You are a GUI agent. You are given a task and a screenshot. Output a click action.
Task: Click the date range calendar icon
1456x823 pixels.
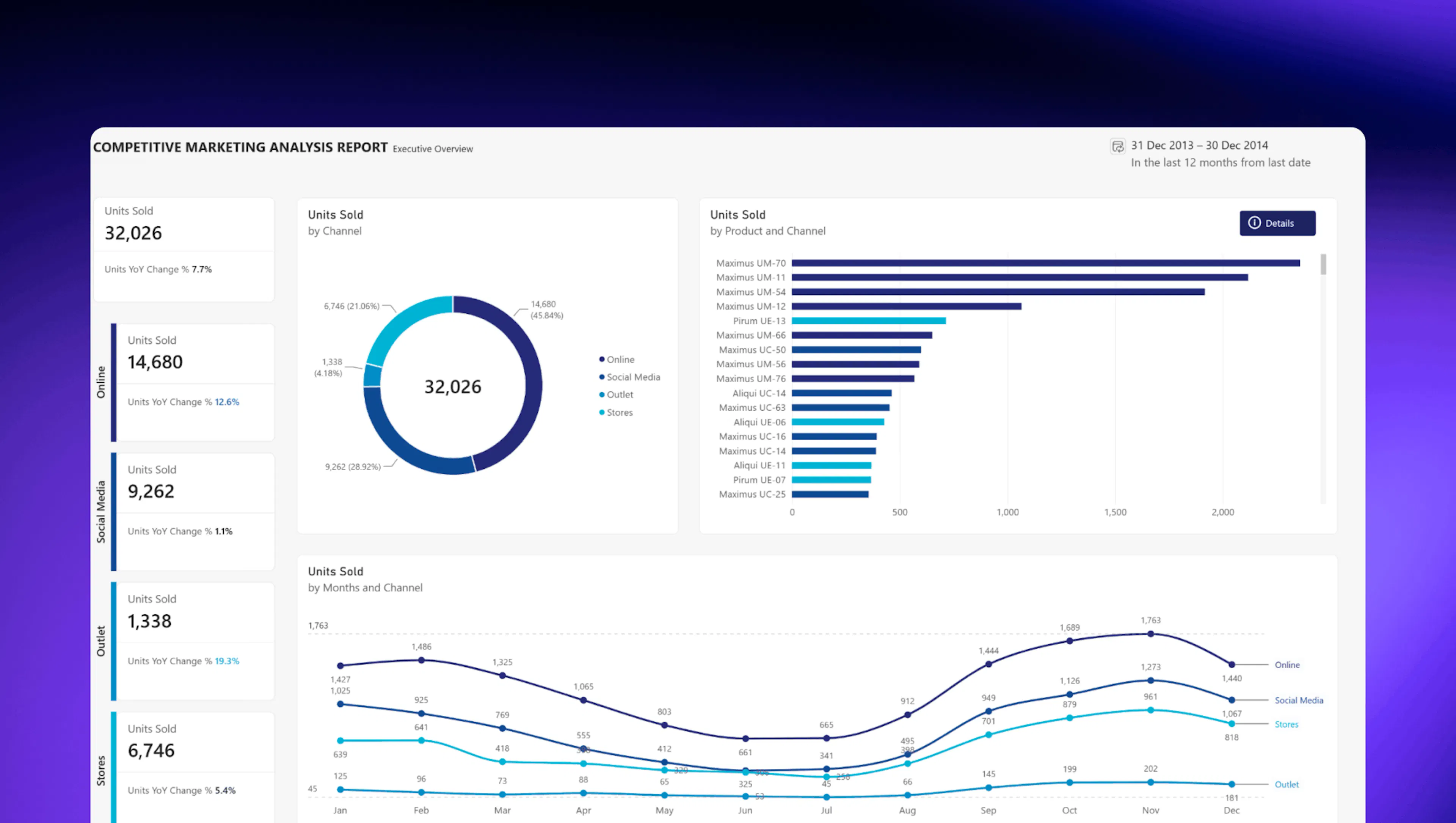(1117, 146)
